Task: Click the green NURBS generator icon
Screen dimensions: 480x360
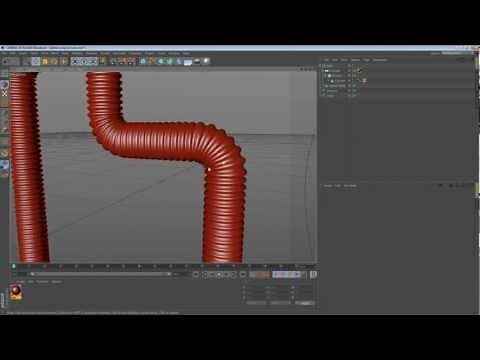Action: tap(161, 61)
